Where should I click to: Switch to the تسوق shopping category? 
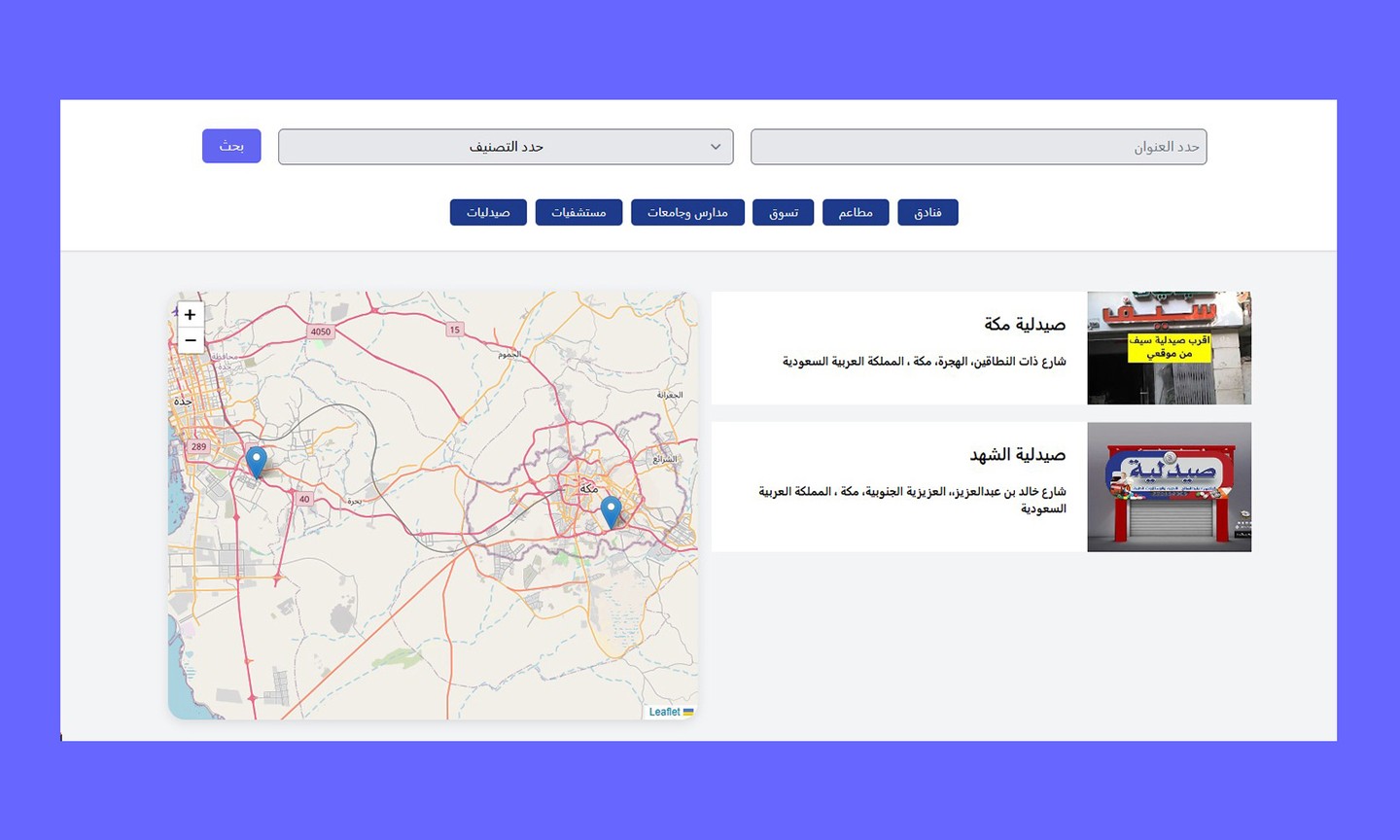tap(783, 212)
